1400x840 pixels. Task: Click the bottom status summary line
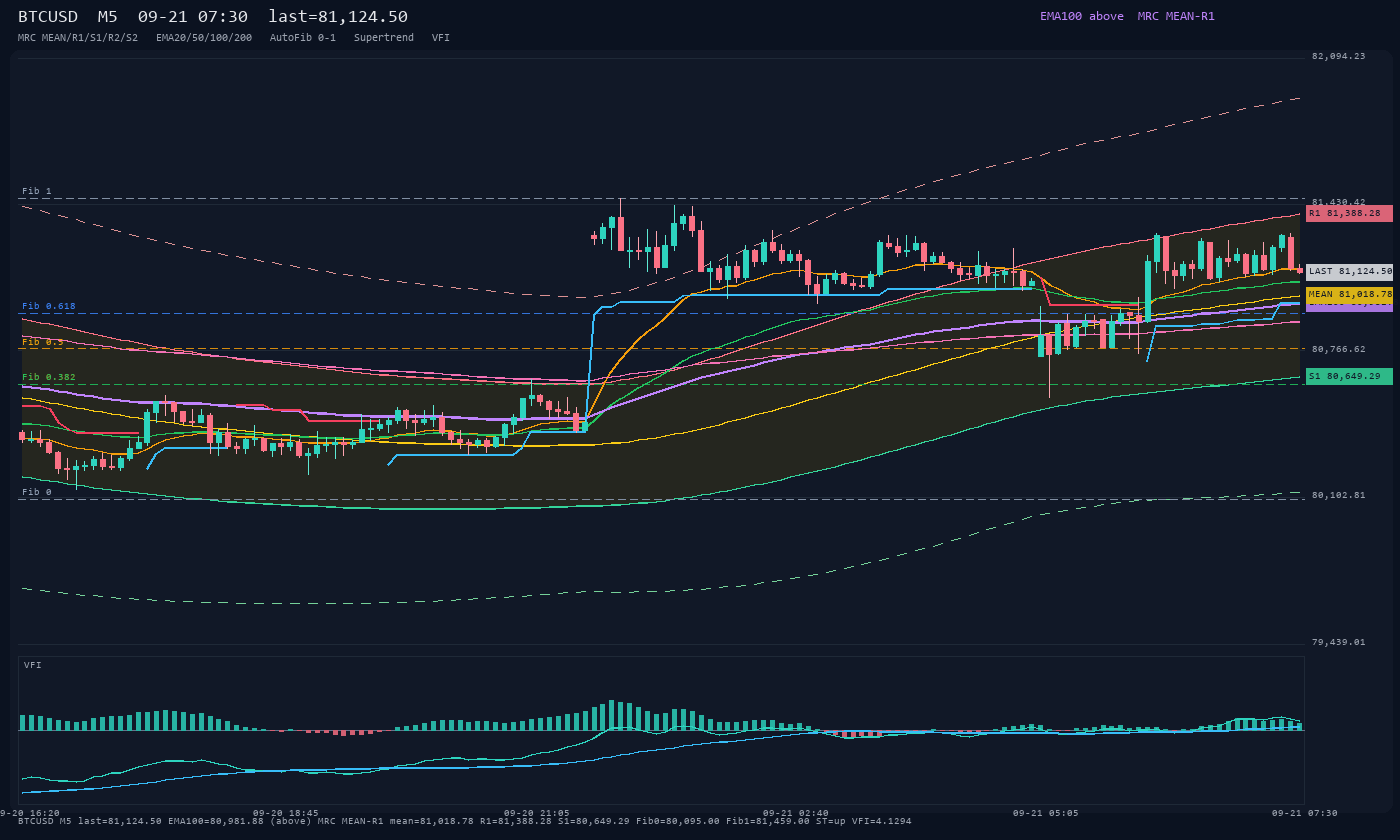465,821
